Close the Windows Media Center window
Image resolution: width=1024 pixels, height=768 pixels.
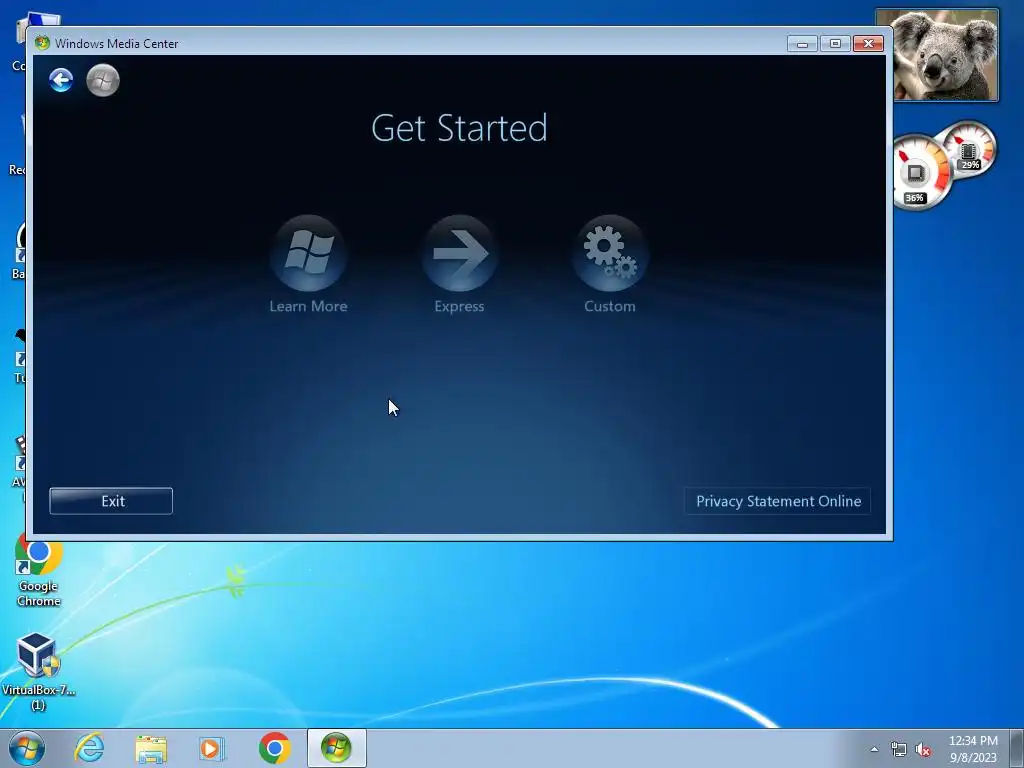(868, 44)
